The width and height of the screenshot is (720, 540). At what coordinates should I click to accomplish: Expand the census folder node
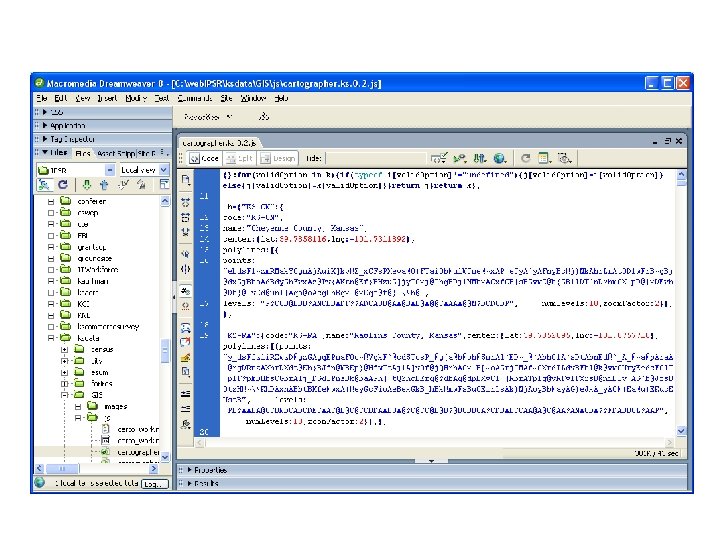click(65, 349)
